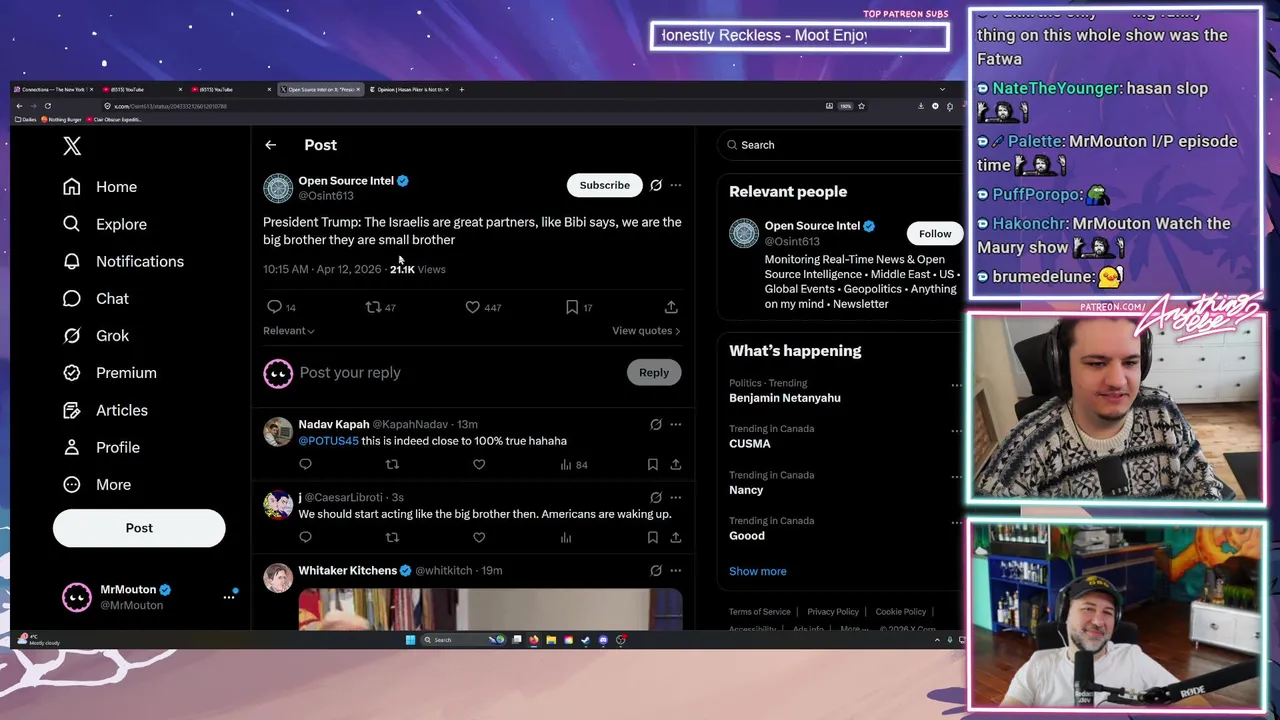Switch to Opinion Hasan Piker browser tab

point(408,89)
